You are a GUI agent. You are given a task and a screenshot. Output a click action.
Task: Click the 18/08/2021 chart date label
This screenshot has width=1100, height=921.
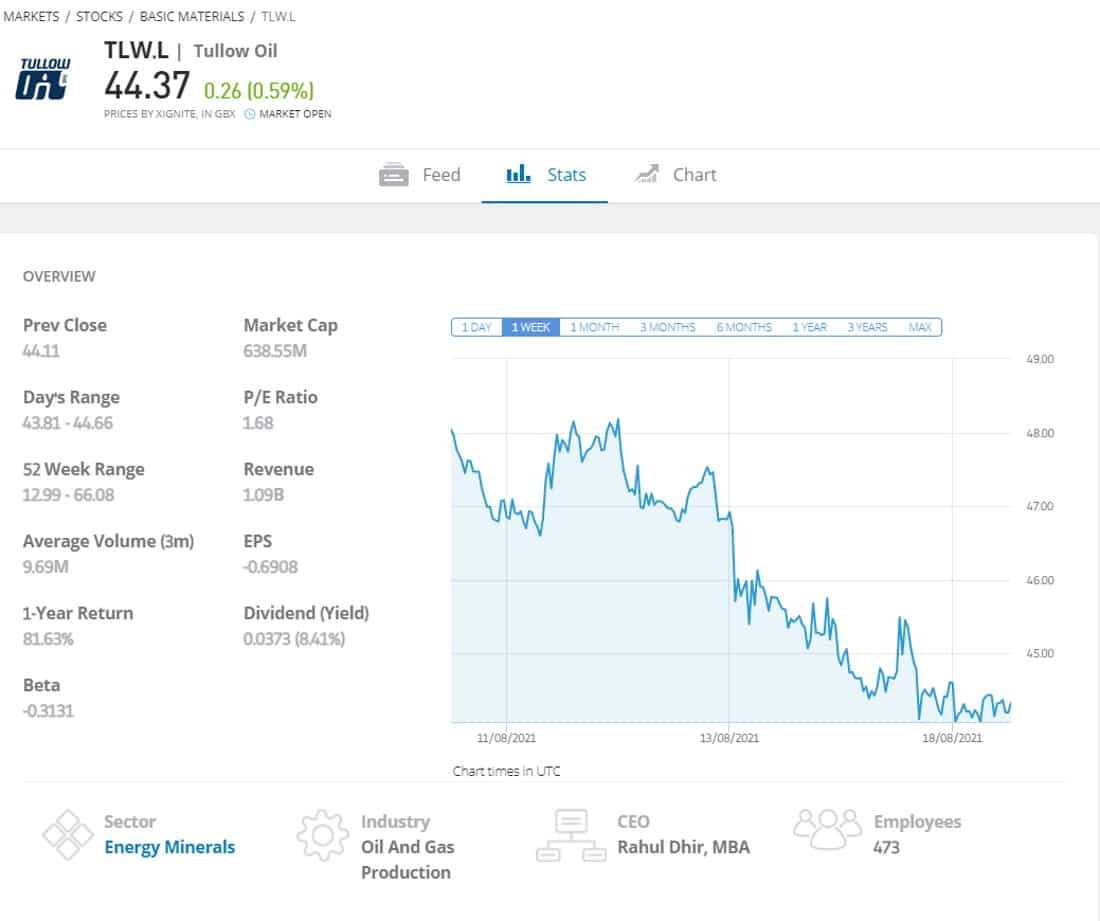pos(952,738)
